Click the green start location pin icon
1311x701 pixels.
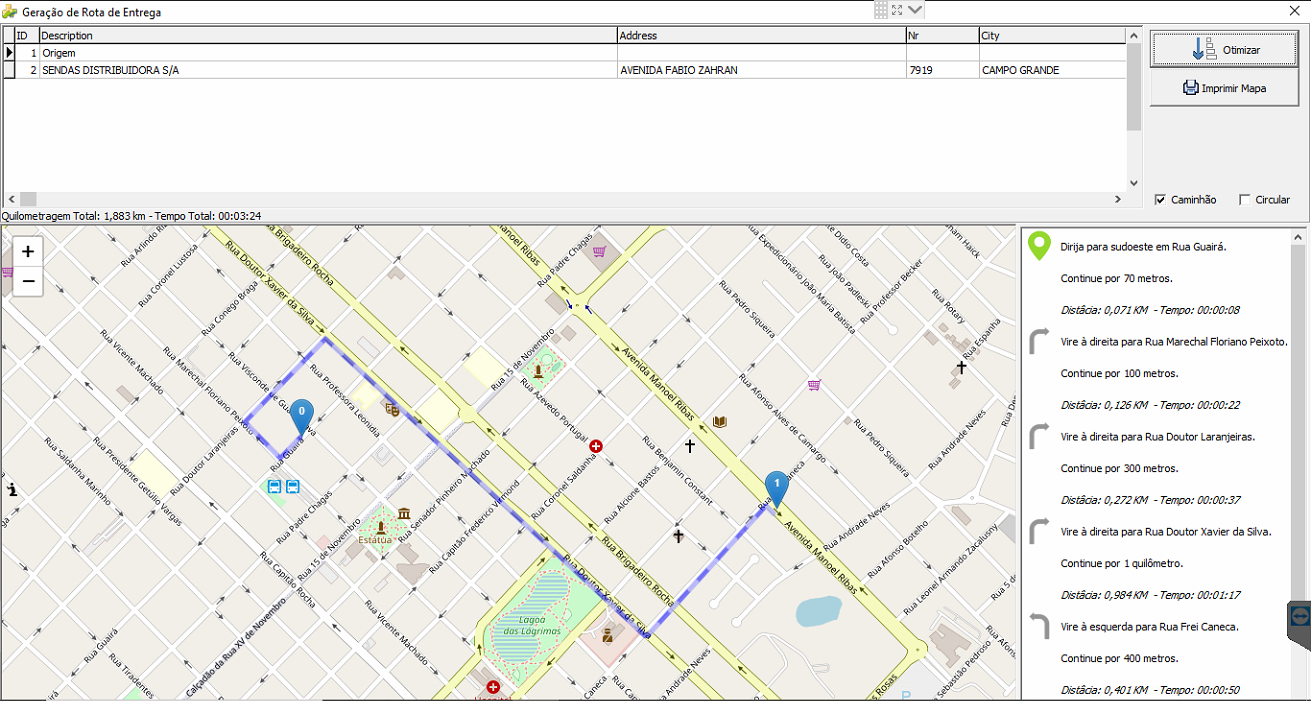point(1040,245)
